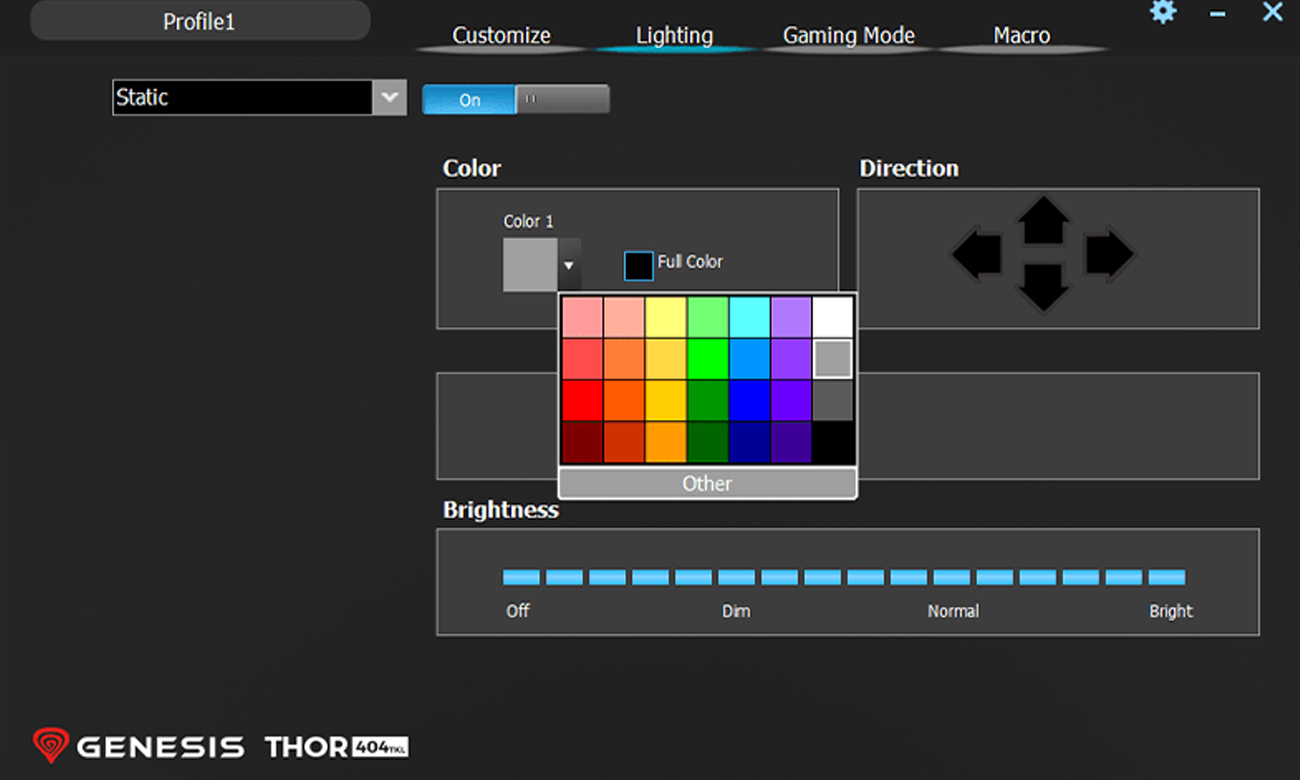Open the settings gear
The width and height of the screenshot is (1300, 780).
tap(1162, 13)
